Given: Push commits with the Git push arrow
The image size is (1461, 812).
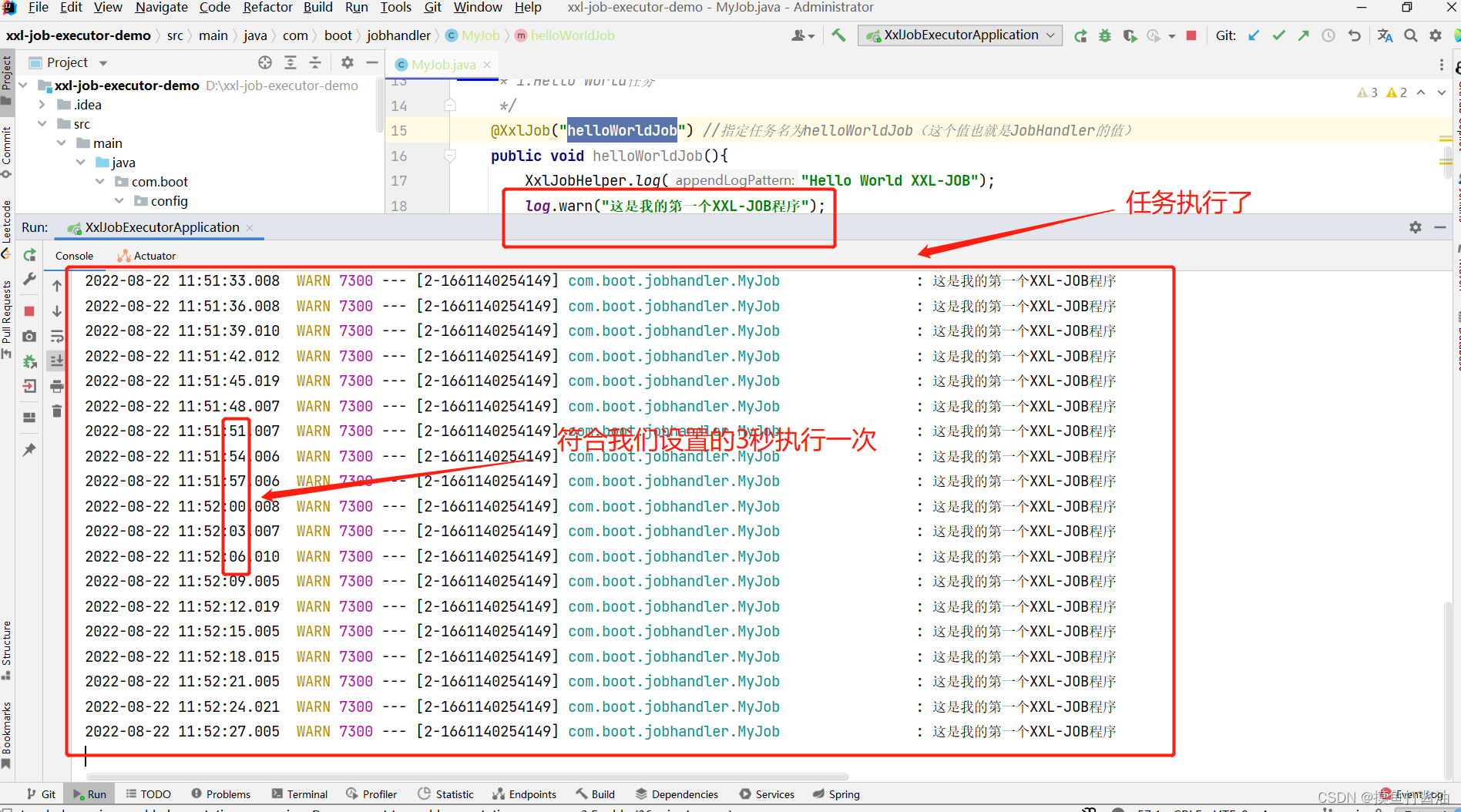Looking at the screenshot, I should pos(1303,35).
